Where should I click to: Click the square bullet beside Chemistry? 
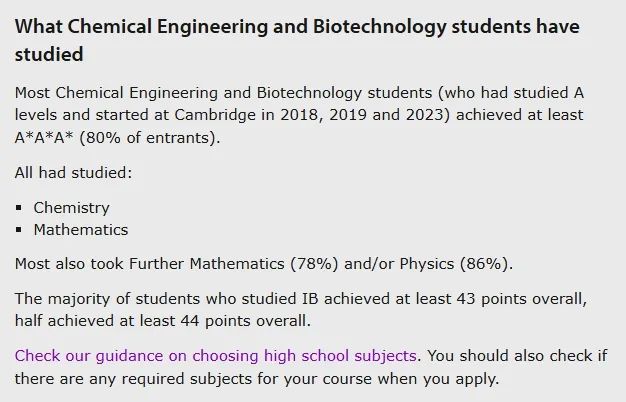click(x=19, y=208)
